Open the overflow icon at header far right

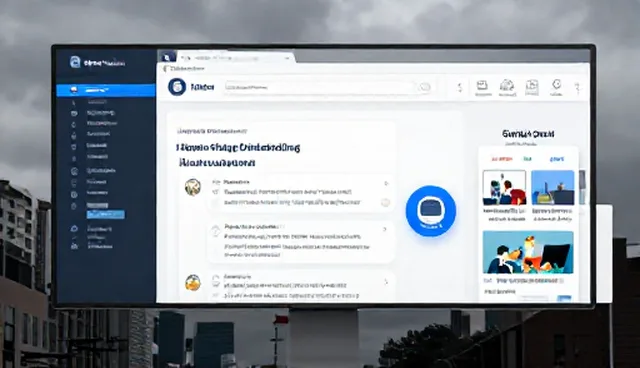click(578, 88)
